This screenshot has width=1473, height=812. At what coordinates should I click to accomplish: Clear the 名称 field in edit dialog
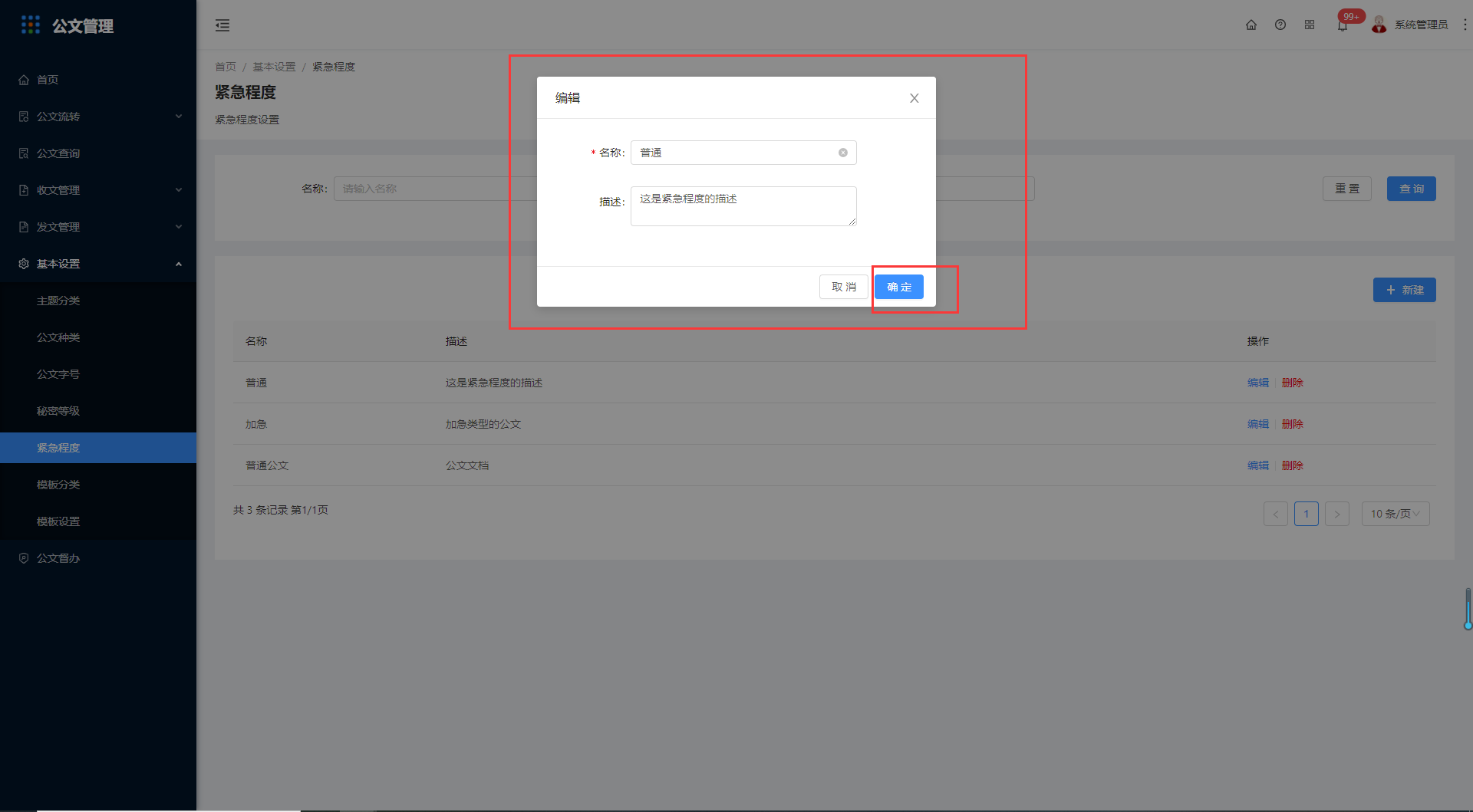[843, 153]
